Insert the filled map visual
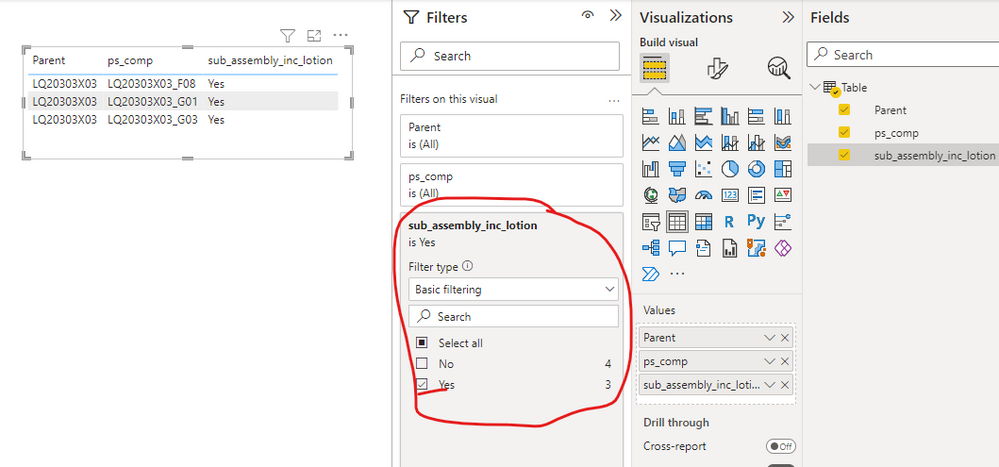This screenshot has height=467, width=999. tap(677, 195)
